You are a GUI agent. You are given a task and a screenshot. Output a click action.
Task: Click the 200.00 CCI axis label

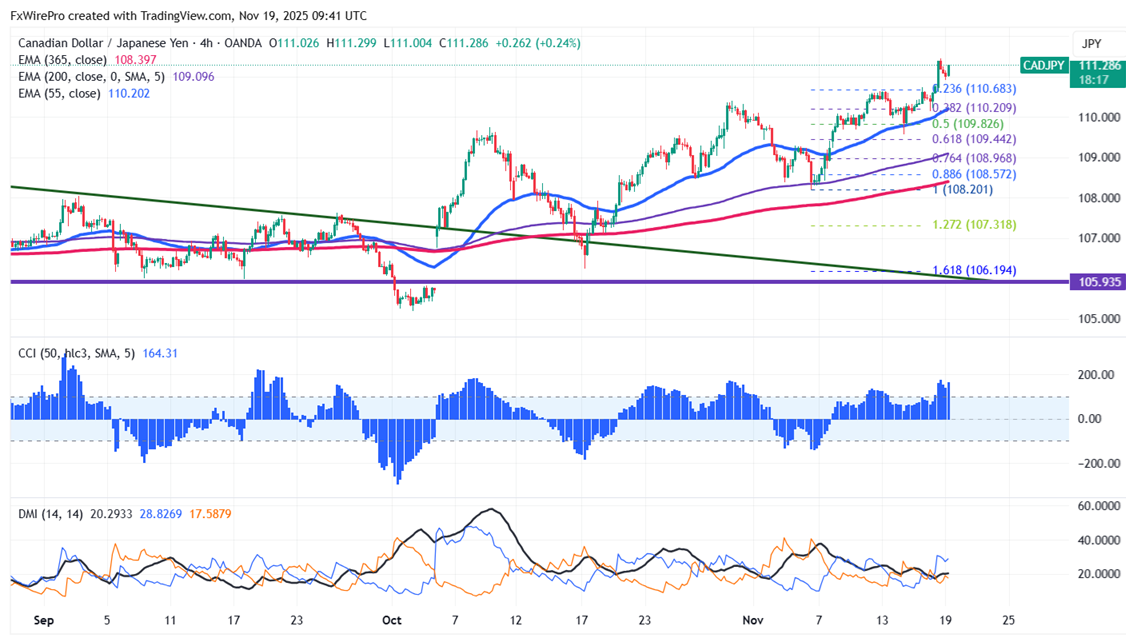(1097, 375)
